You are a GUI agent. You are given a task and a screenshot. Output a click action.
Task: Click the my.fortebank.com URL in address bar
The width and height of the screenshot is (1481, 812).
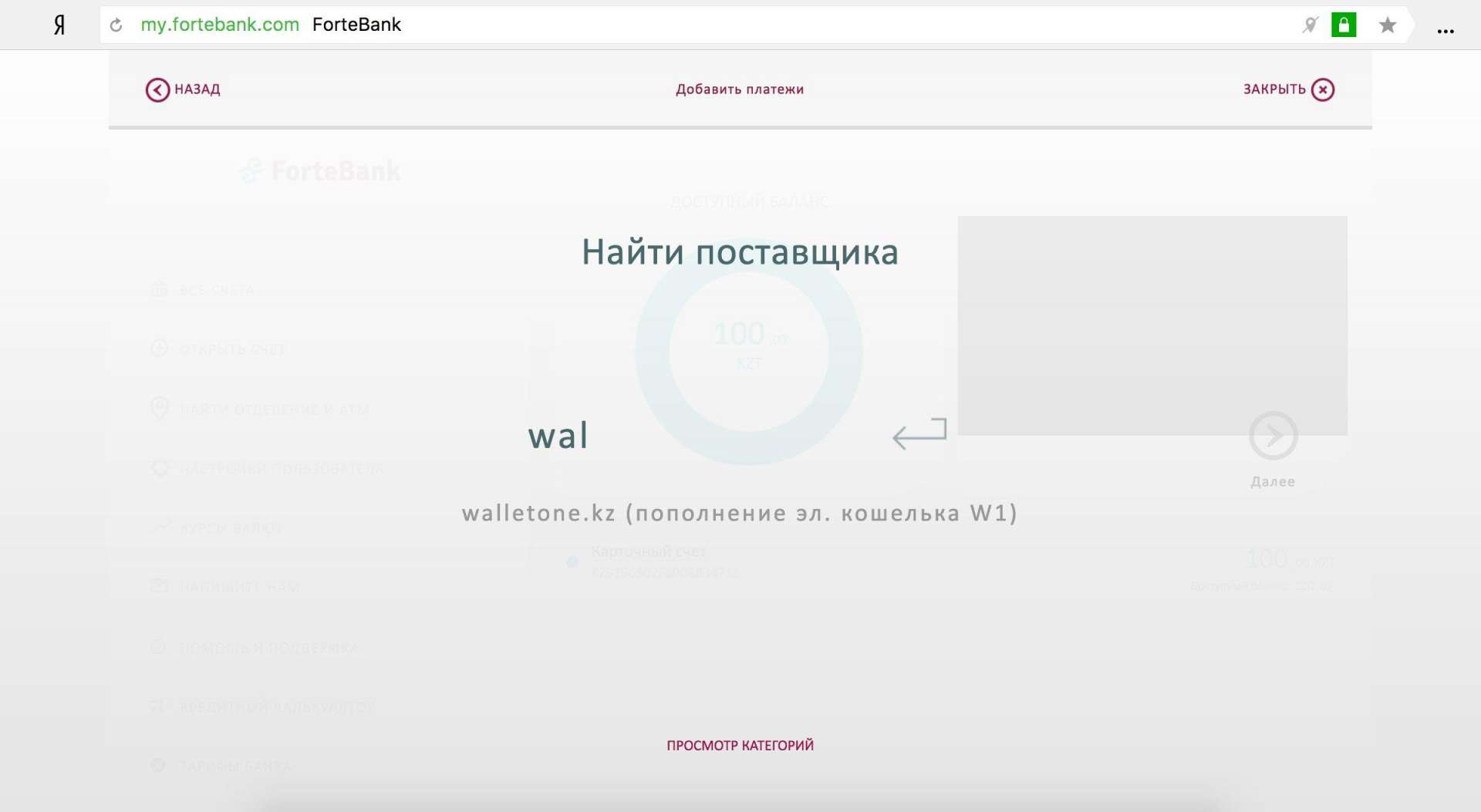[220, 25]
